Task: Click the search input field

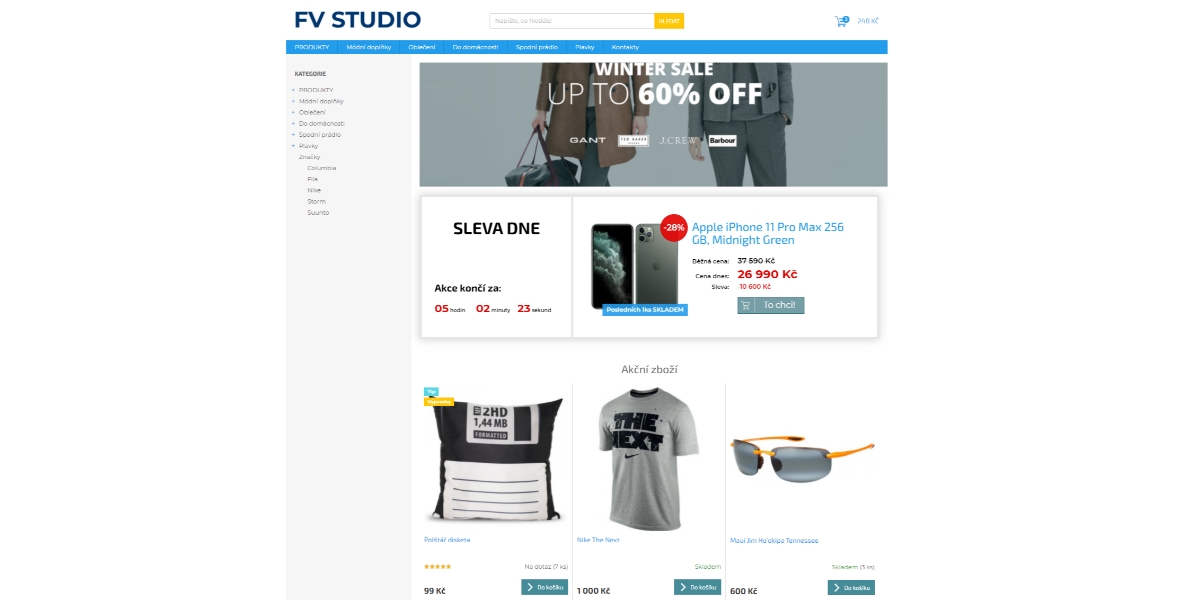Action: (572, 21)
